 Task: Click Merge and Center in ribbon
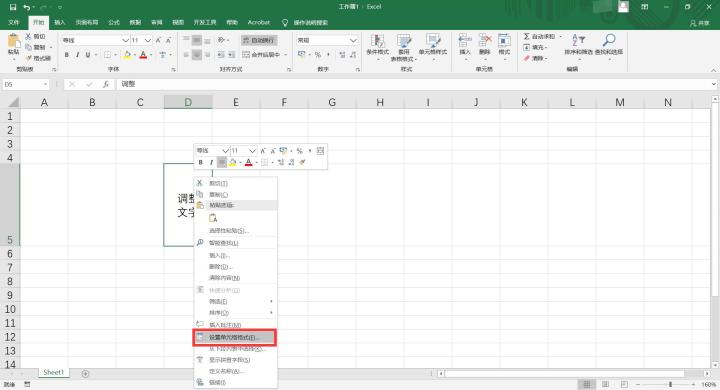click(x=261, y=55)
